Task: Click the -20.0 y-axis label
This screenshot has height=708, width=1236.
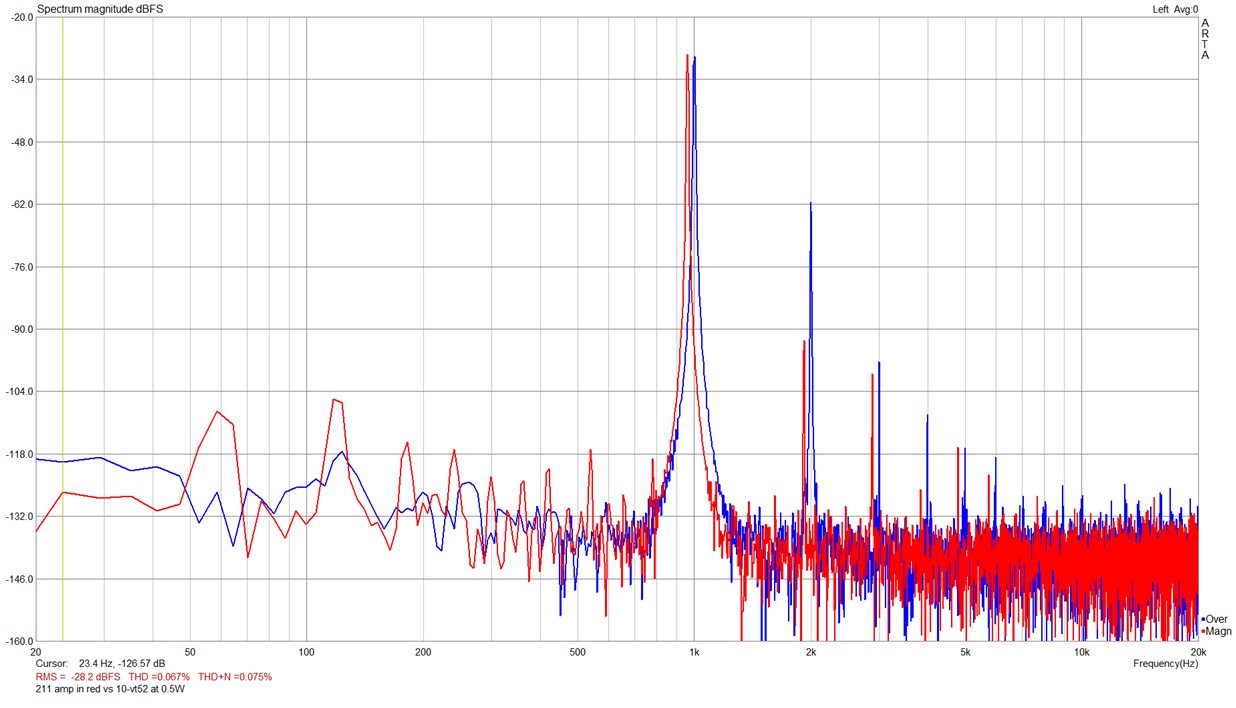Action: pos(21,17)
